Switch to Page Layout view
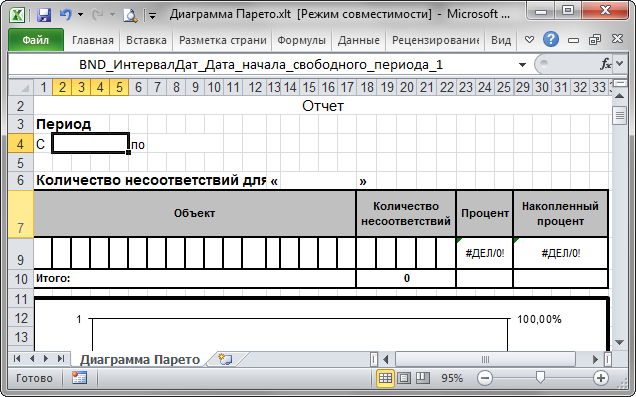The image size is (636, 397). click(404, 378)
